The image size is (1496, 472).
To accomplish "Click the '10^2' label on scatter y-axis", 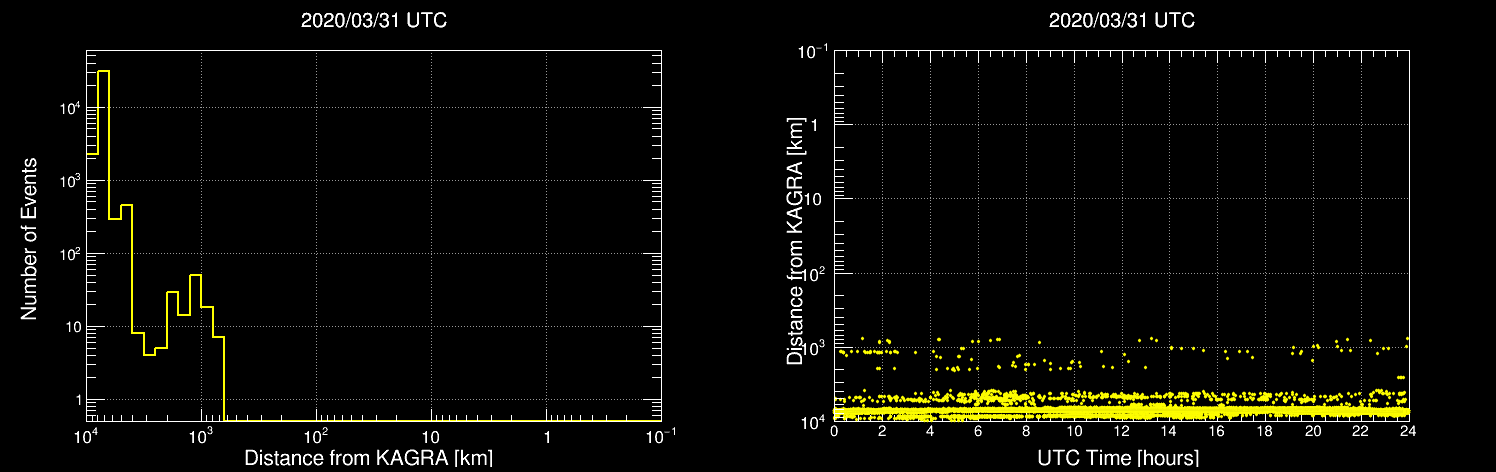I will 813,271.
